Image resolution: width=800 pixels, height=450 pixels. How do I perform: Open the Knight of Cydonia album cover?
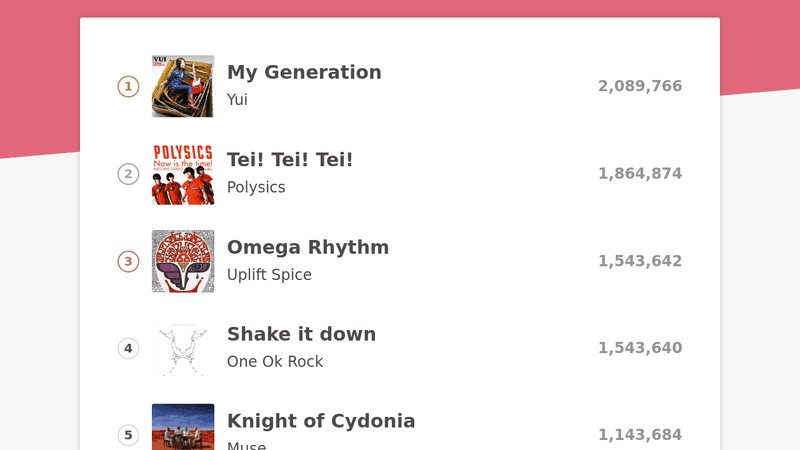point(183,427)
